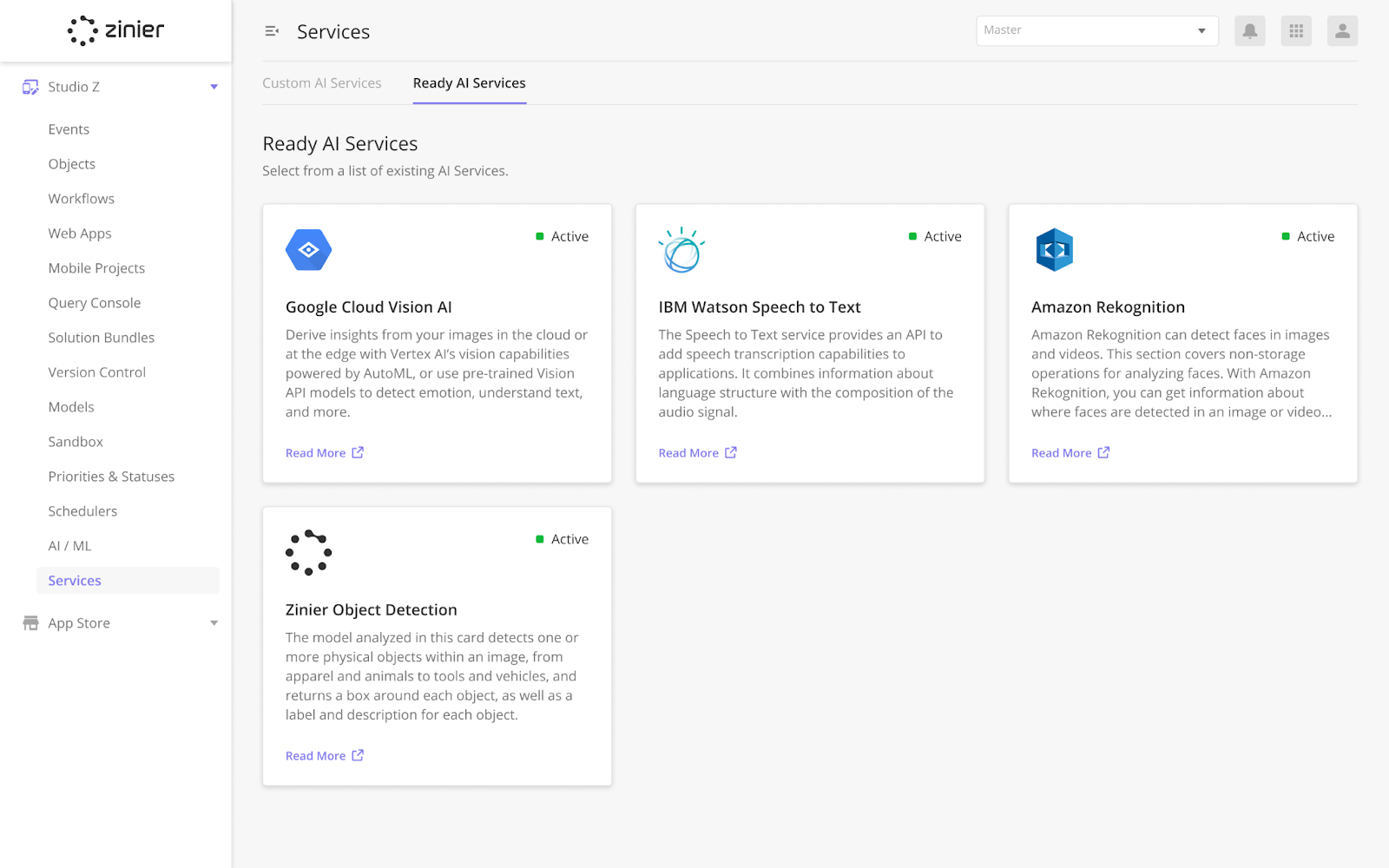Click the Studio Z icon
Screen dimensions: 1389x868
click(x=30, y=87)
